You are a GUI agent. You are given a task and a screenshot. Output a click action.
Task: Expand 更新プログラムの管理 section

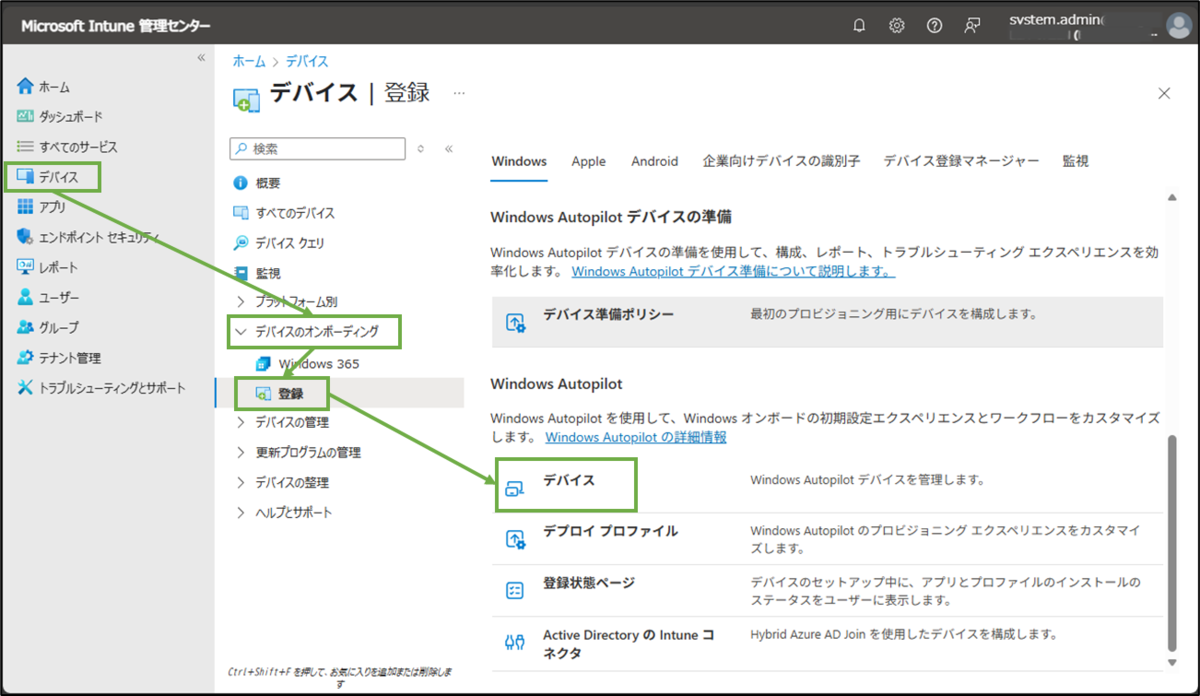click(x=240, y=452)
